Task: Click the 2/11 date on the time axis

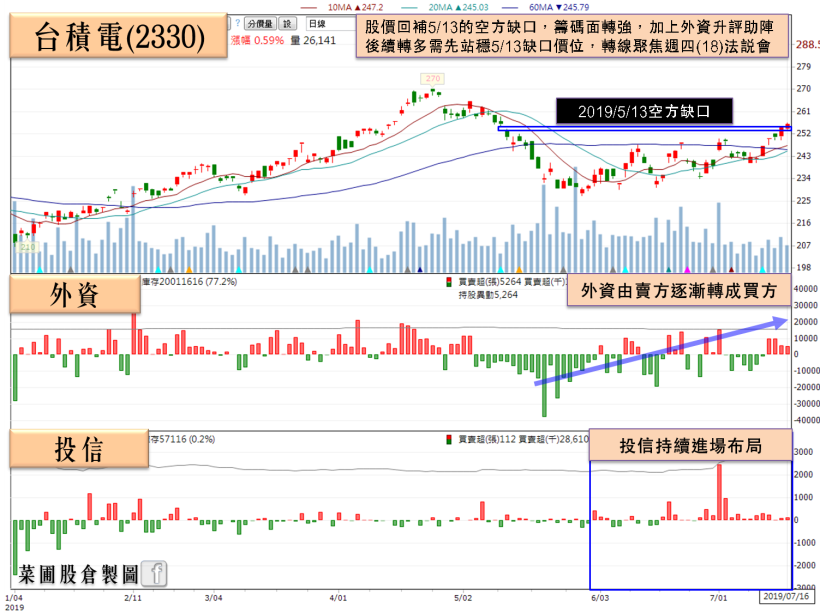Action: pos(133,597)
